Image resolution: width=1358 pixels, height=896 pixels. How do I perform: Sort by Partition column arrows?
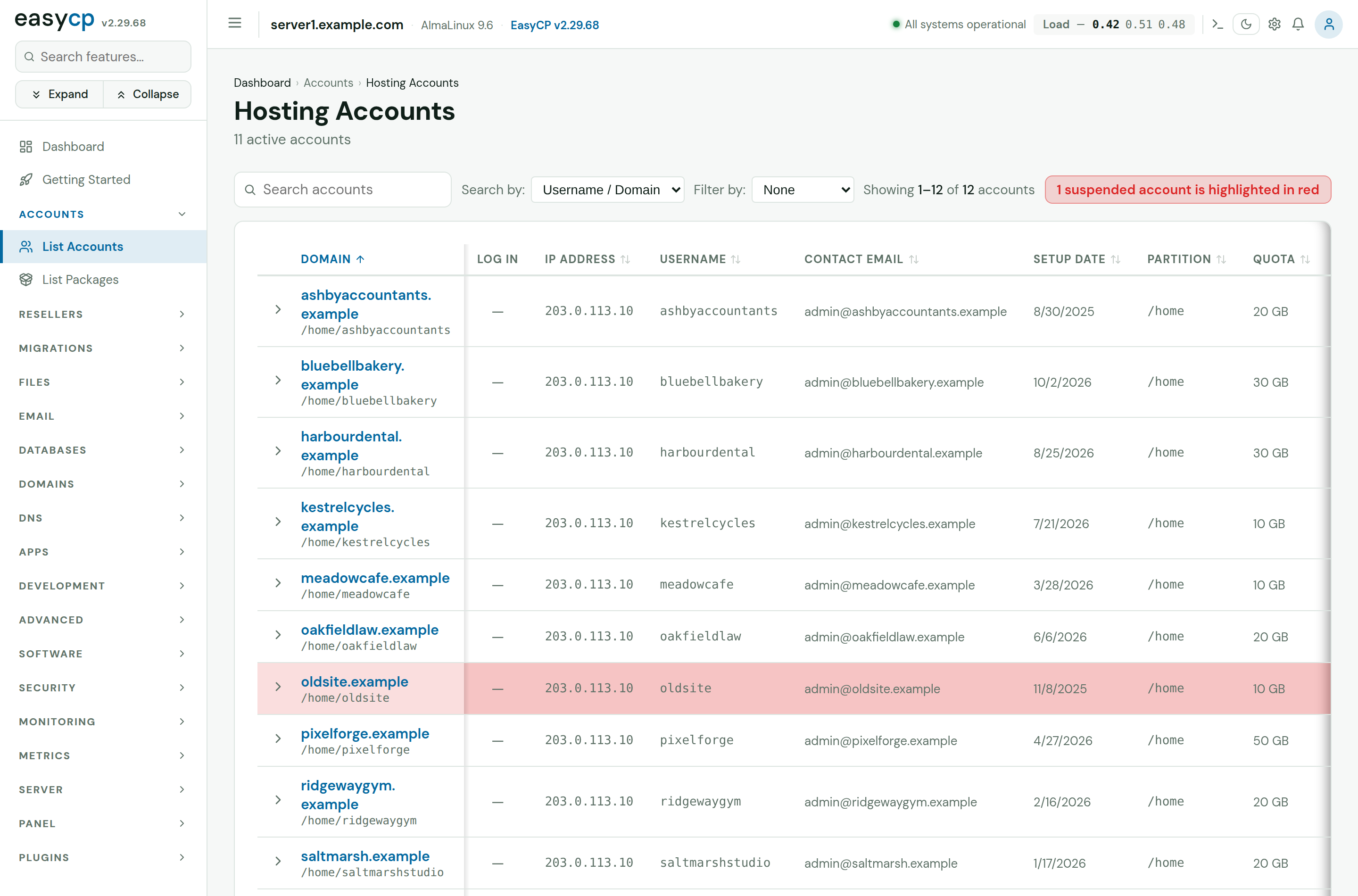(x=1221, y=259)
